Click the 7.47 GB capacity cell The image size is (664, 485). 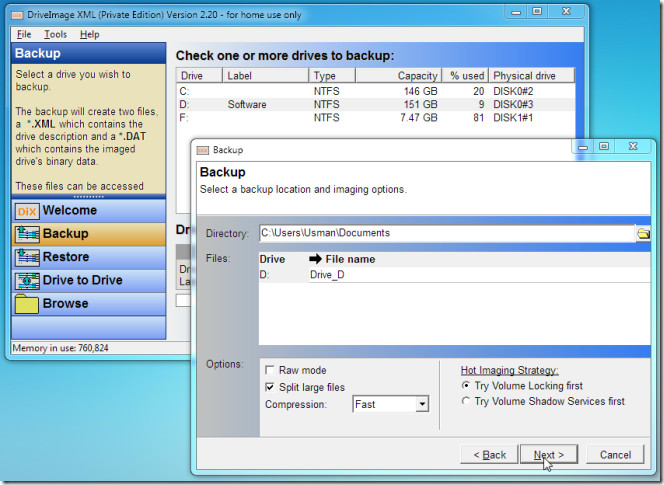pyautogui.click(x=418, y=117)
